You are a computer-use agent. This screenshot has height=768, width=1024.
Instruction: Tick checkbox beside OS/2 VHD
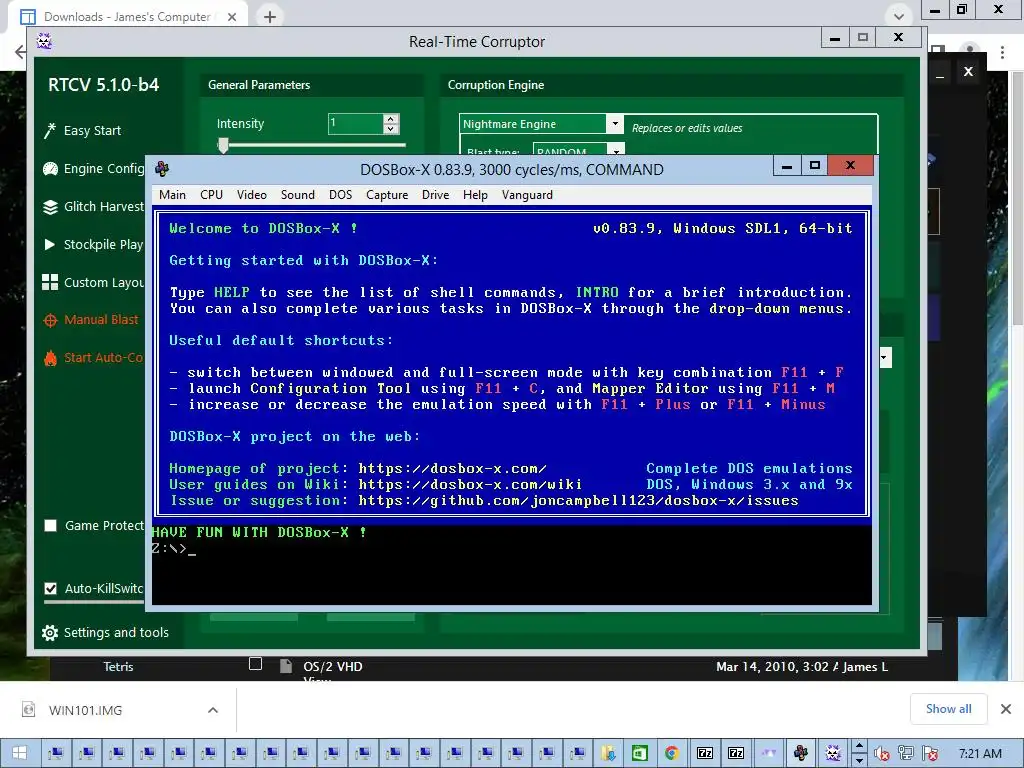pyautogui.click(x=255, y=664)
